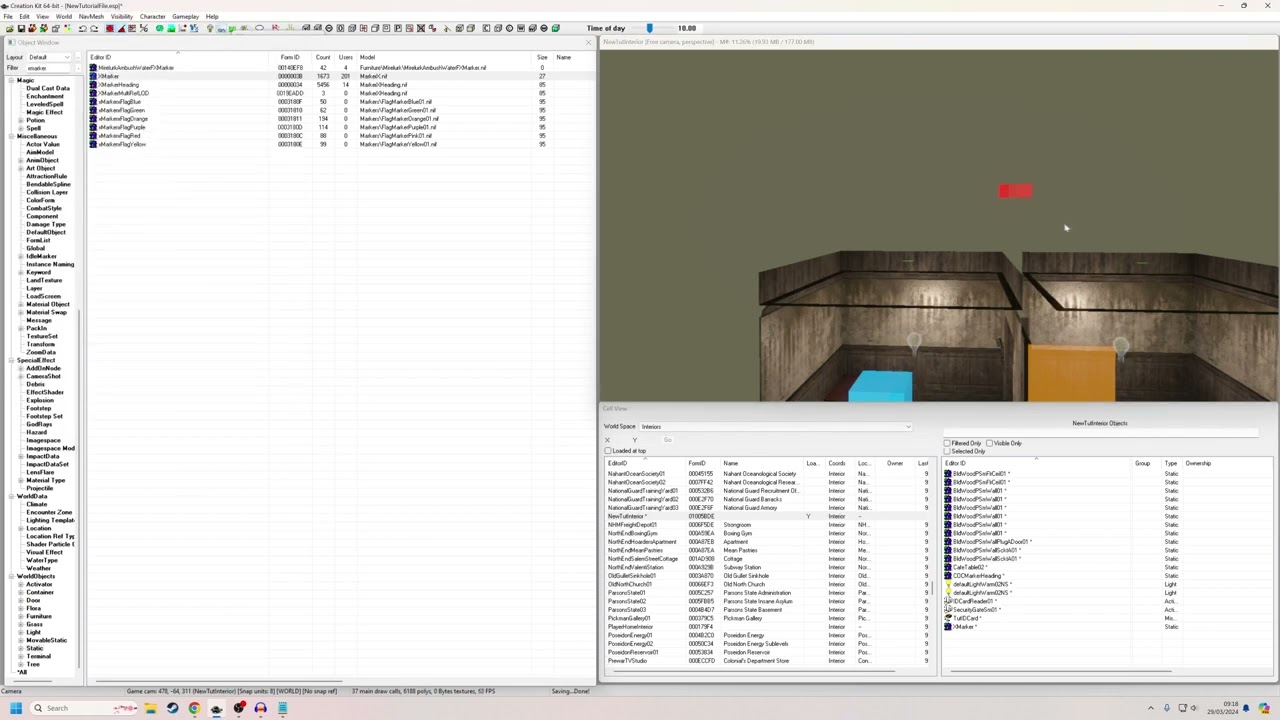Sort by Form ID column header
The width and height of the screenshot is (1280, 720).
coord(291,57)
